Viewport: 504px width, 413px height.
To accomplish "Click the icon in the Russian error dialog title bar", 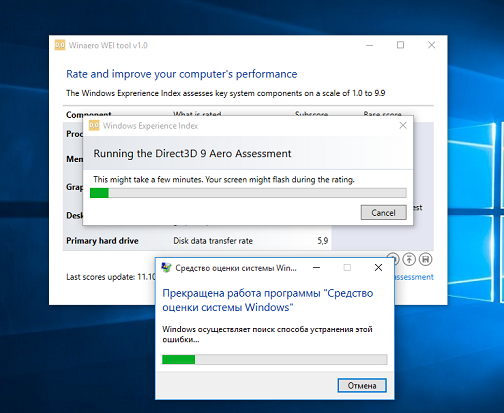I will tap(166, 268).
